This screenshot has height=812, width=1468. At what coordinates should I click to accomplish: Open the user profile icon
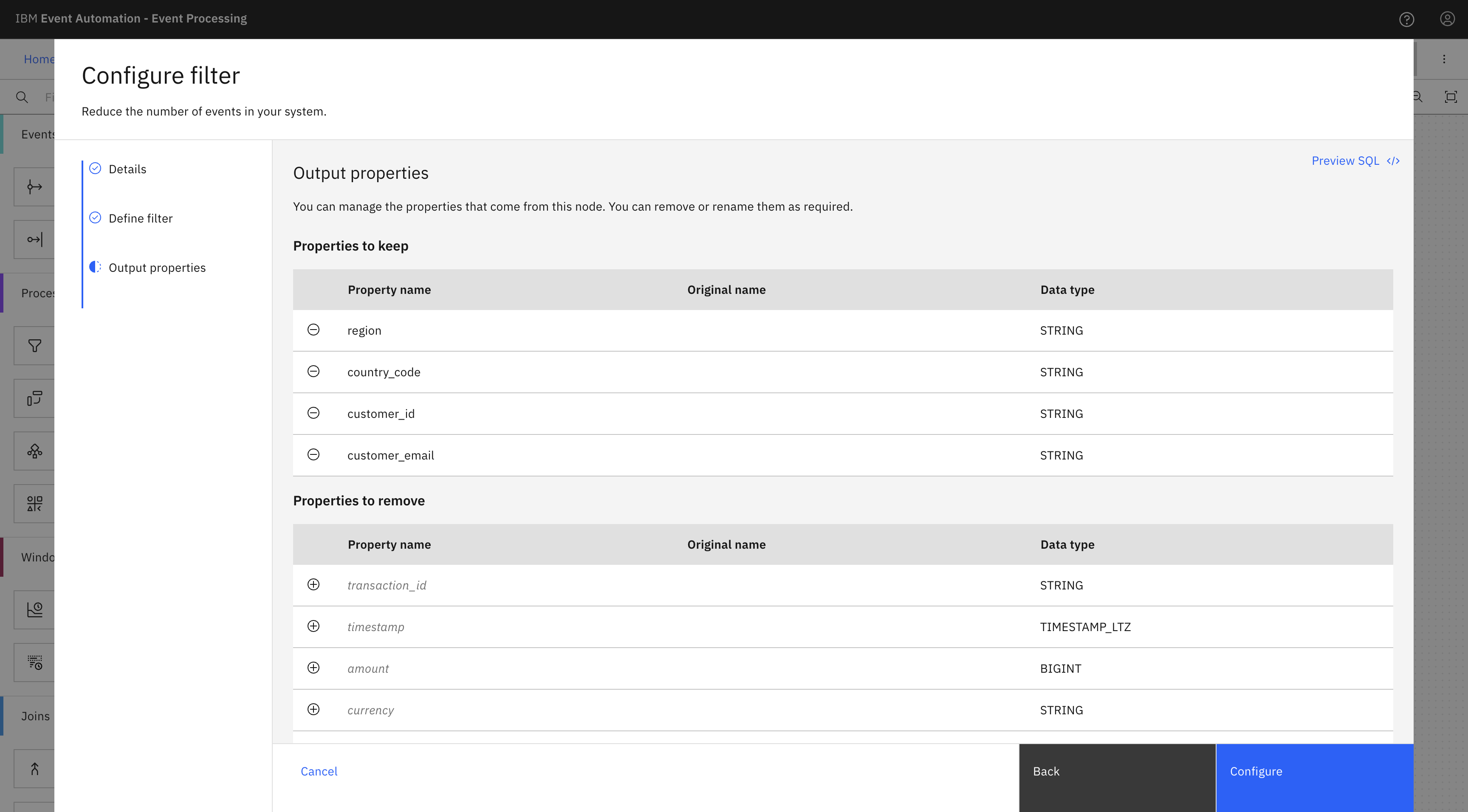[1447, 20]
